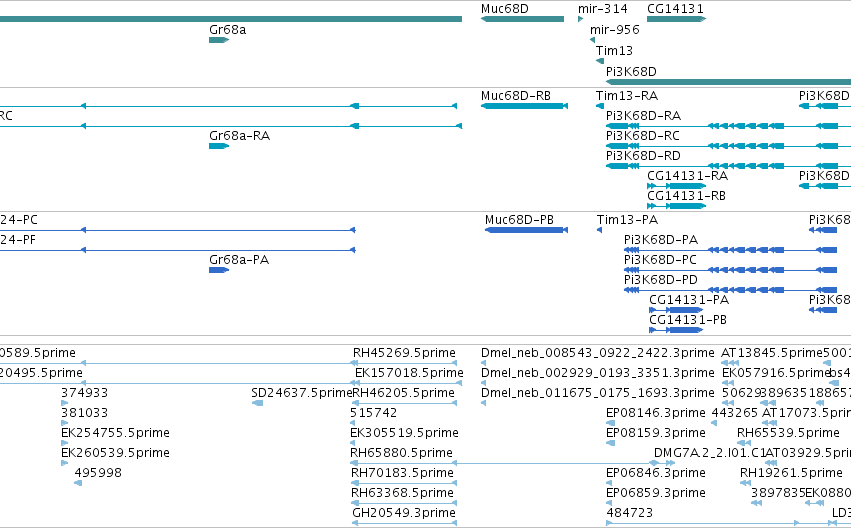
Task: Select the EK254755.5prime EST label
Action: point(115,433)
